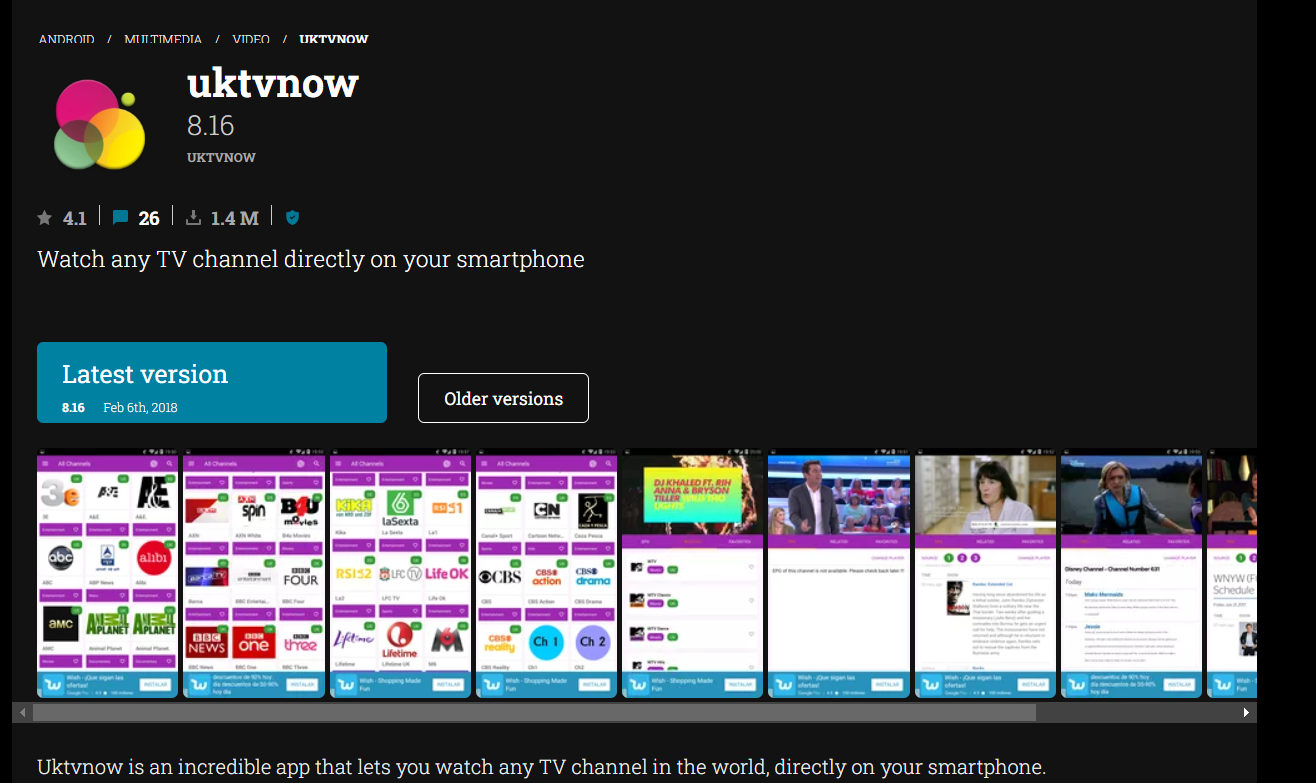The width and height of the screenshot is (1316, 783).
Task: Open fifth screenshot with DJ Khaled video
Action: 692,573
